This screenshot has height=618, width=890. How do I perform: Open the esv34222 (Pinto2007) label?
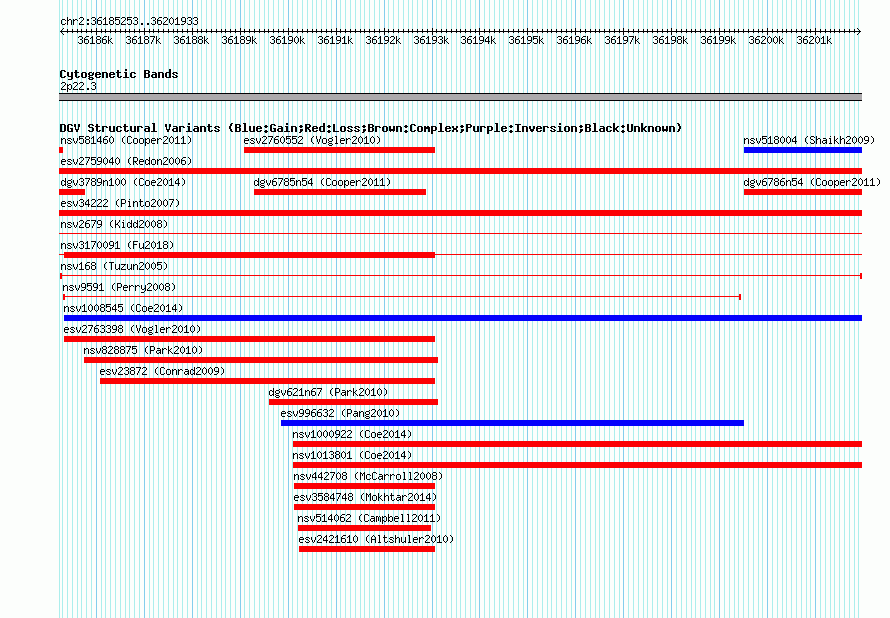[120, 203]
